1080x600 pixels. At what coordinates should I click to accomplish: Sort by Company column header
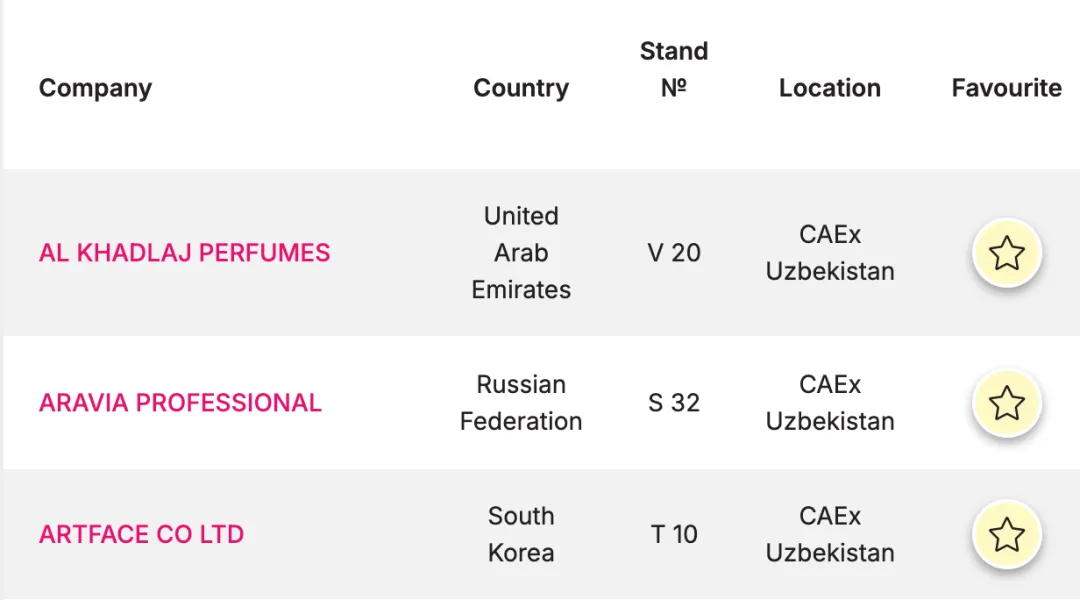(x=95, y=88)
